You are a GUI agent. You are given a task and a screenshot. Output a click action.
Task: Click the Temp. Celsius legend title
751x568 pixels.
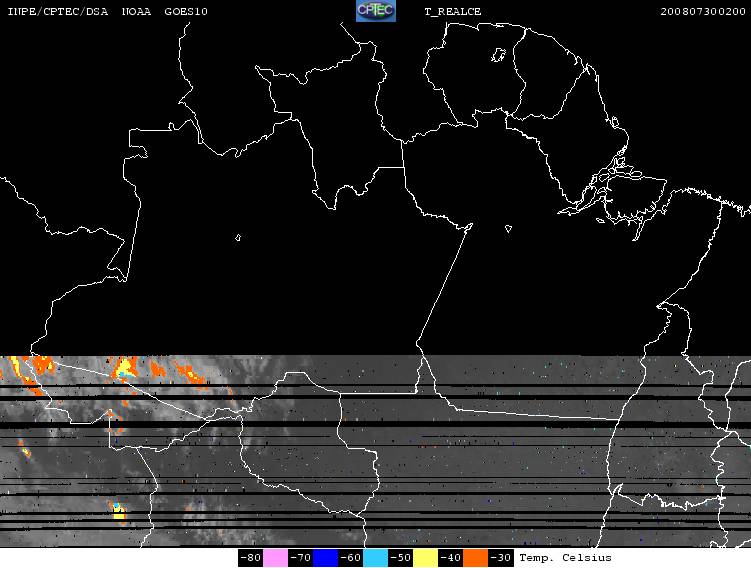pos(565,558)
